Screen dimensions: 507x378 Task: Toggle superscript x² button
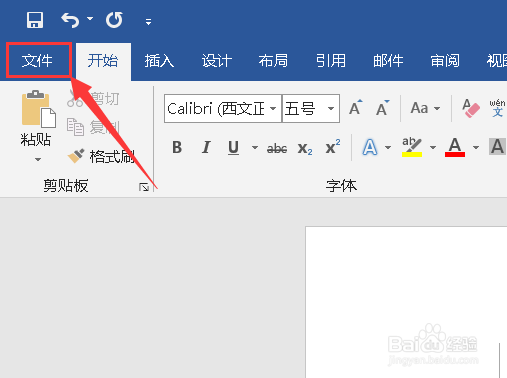coord(333,147)
